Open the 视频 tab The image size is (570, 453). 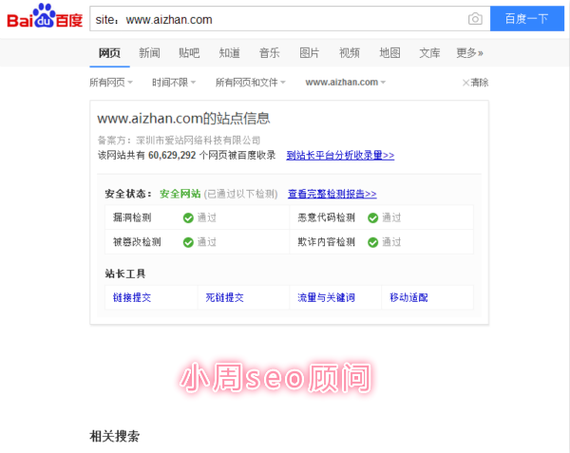[x=349, y=53]
